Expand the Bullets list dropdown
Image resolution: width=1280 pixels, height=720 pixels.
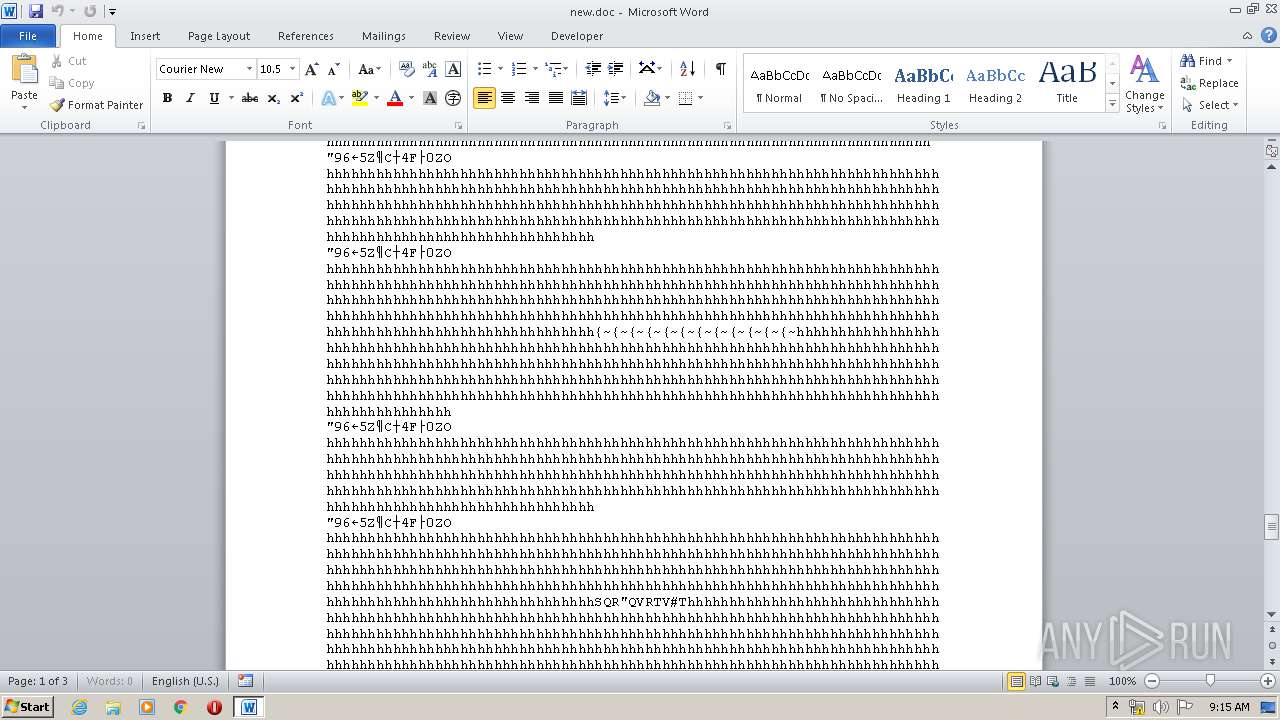(x=501, y=69)
